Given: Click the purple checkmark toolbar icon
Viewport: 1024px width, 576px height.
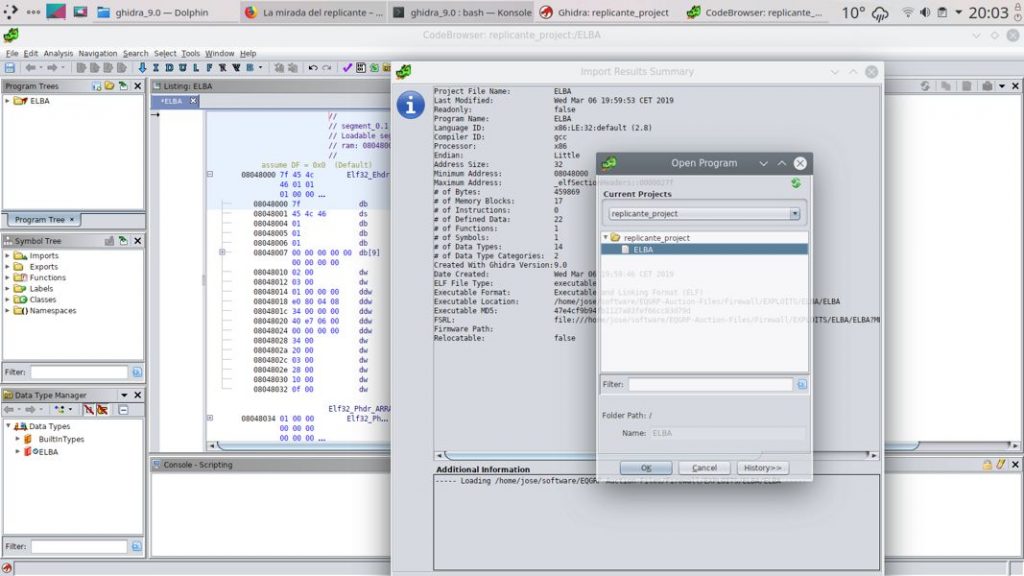Looking at the screenshot, I should point(347,68).
